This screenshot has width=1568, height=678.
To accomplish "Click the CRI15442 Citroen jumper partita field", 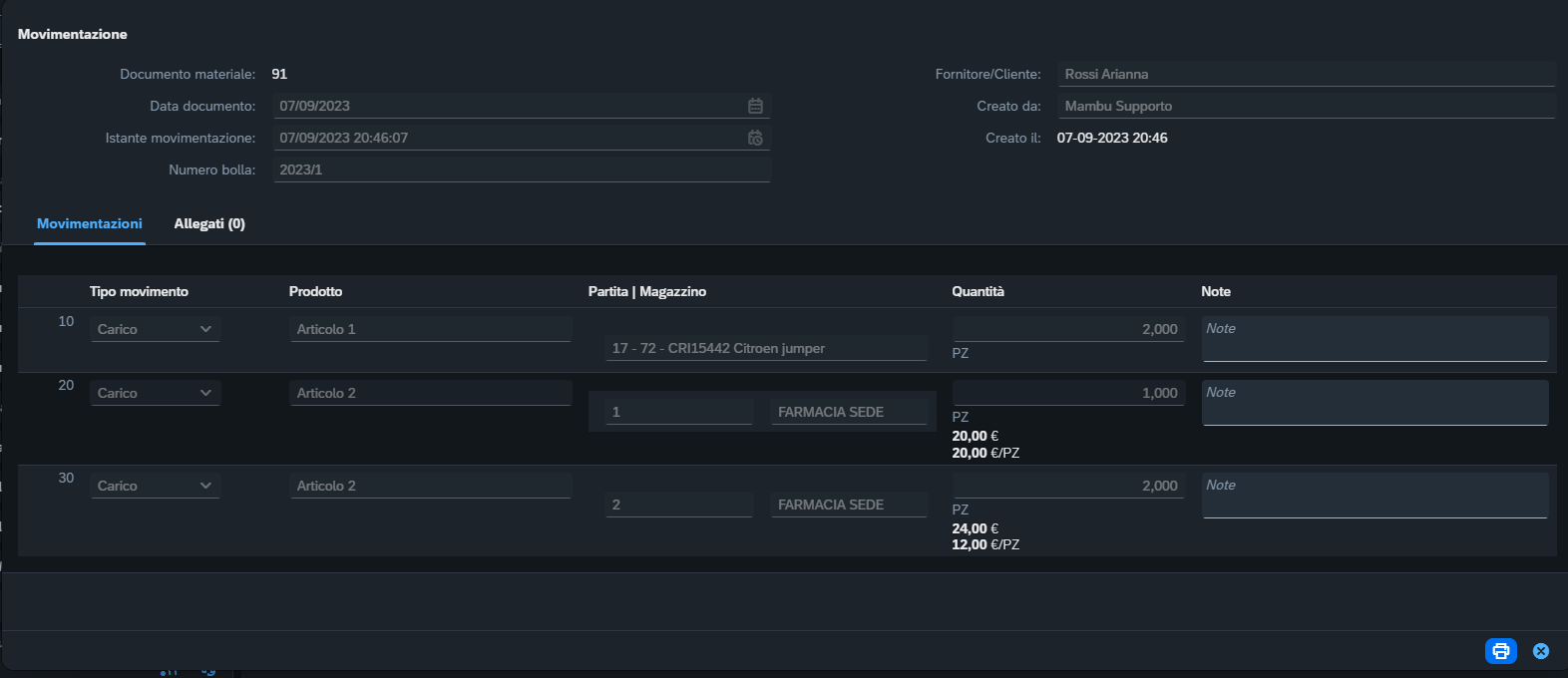I will [766, 348].
